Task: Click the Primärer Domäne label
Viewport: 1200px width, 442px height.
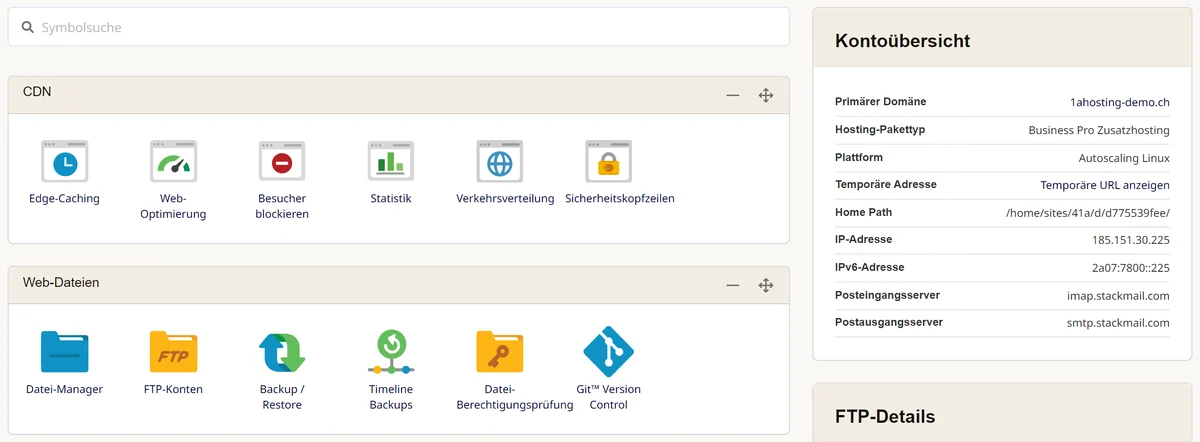Action: (881, 102)
